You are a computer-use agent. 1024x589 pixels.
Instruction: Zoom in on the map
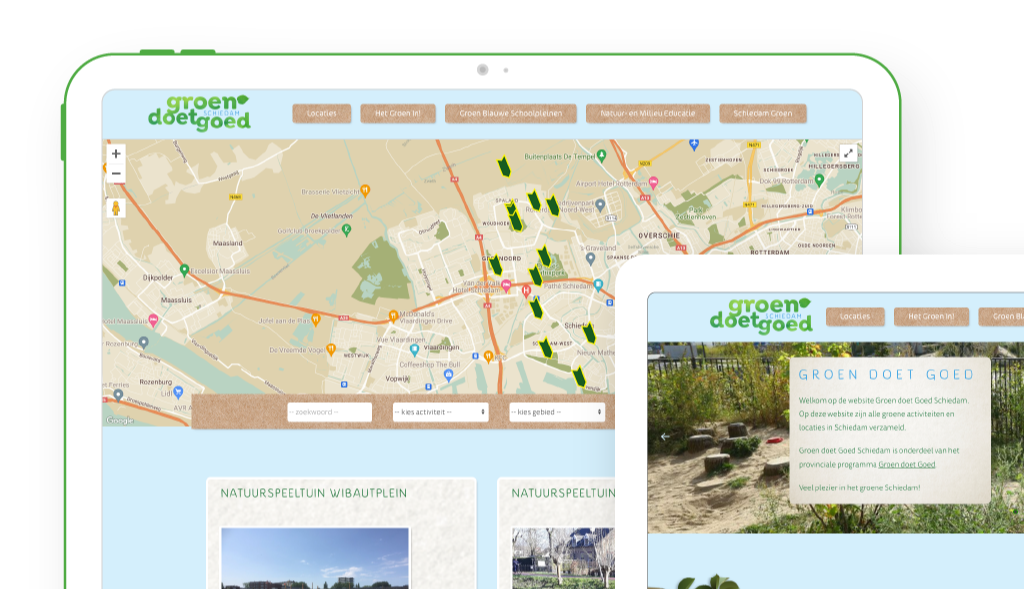click(x=116, y=154)
